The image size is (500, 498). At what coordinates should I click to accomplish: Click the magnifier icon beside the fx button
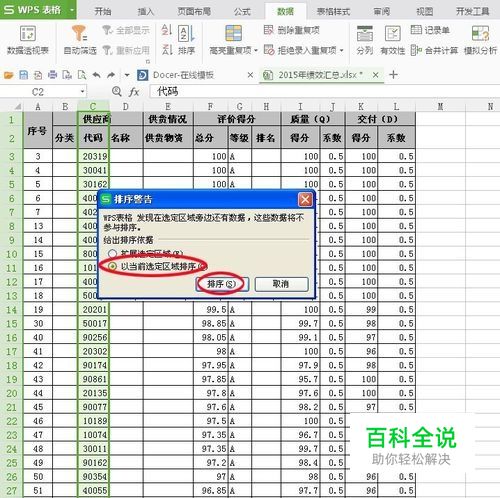(x=117, y=91)
